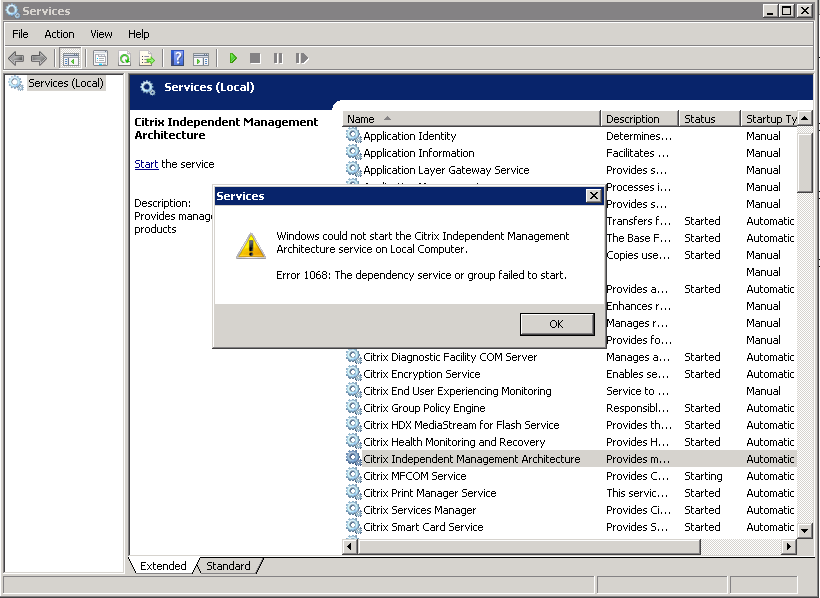
Task: Click gear icon of Citrix Smart Card Service
Action: 354,526
